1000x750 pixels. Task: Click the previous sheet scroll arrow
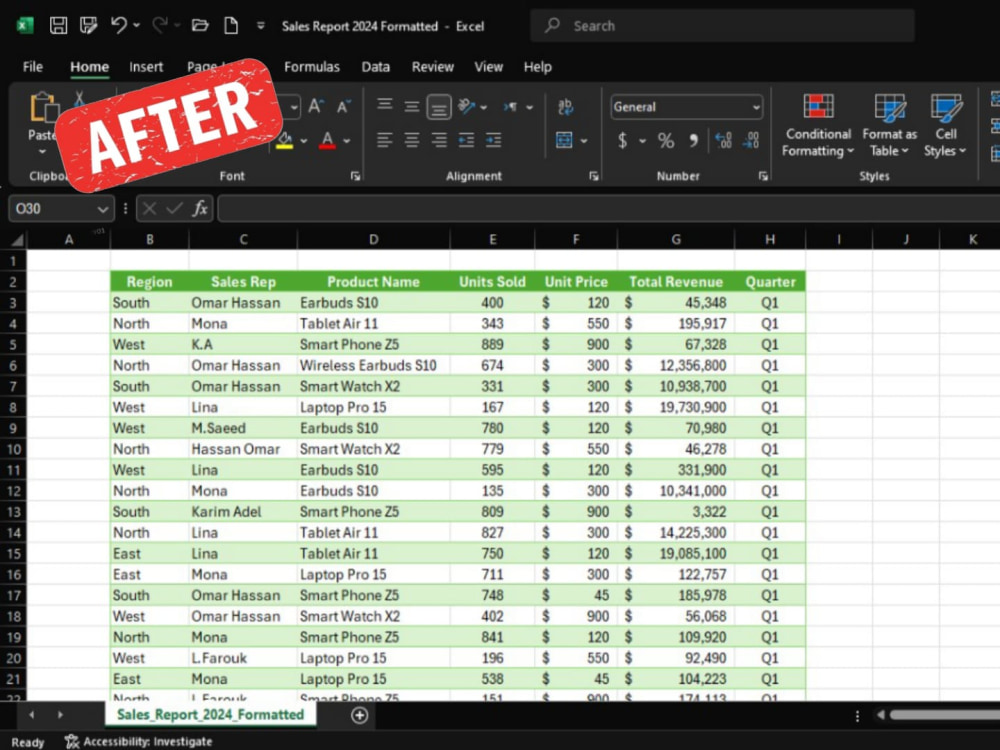[31, 715]
